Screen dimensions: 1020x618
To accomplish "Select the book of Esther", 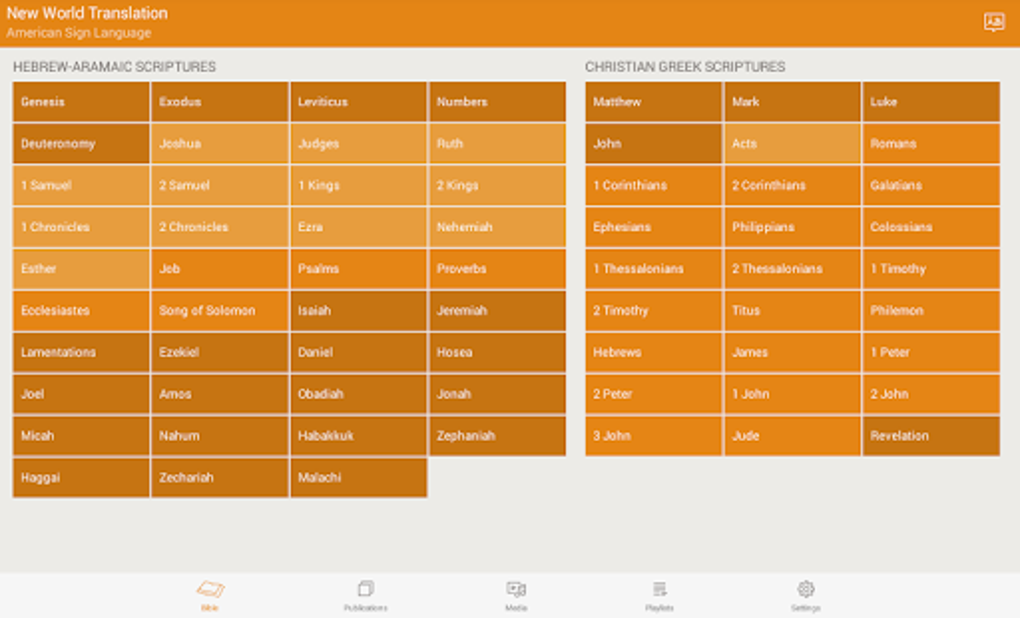I will coord(80,268).
